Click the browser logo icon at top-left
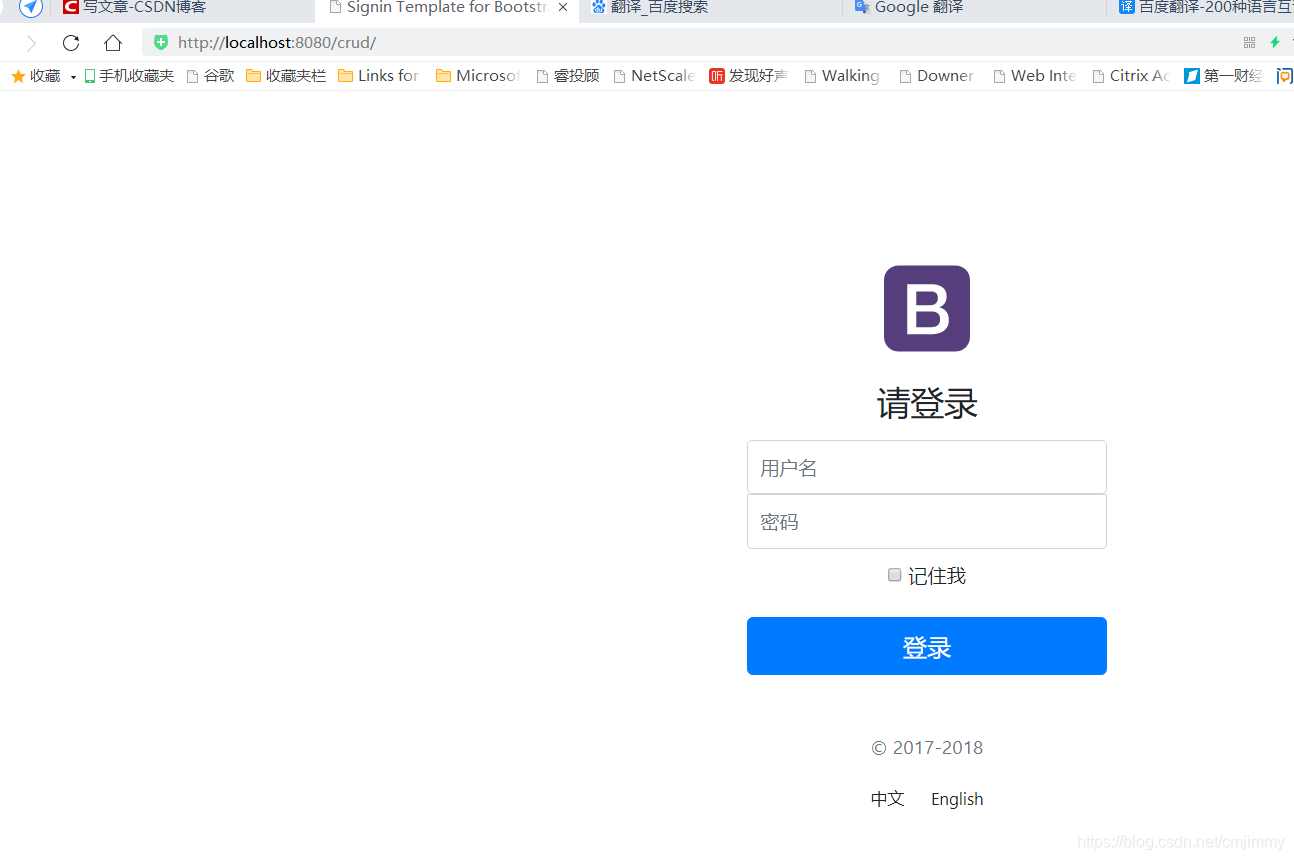Image resolution: width=1294 pixels, height=860 pixels. pos(31,8)
